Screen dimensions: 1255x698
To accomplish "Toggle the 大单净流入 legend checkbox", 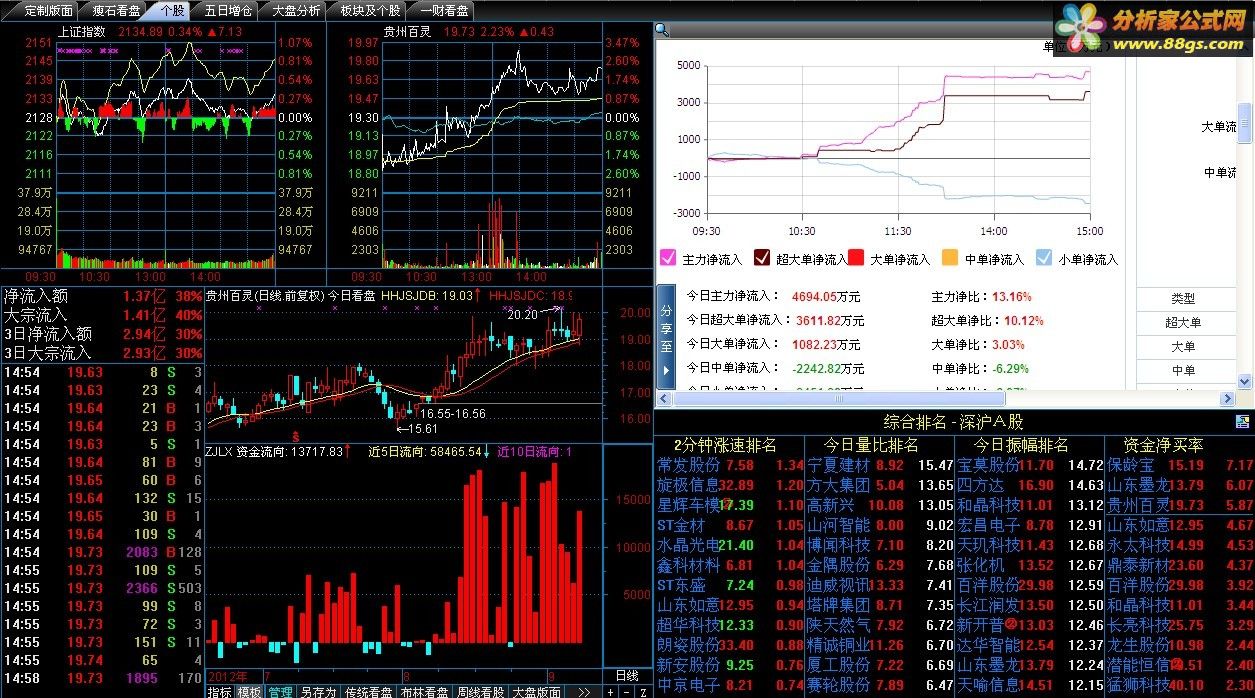I will [x=856, y=258].
